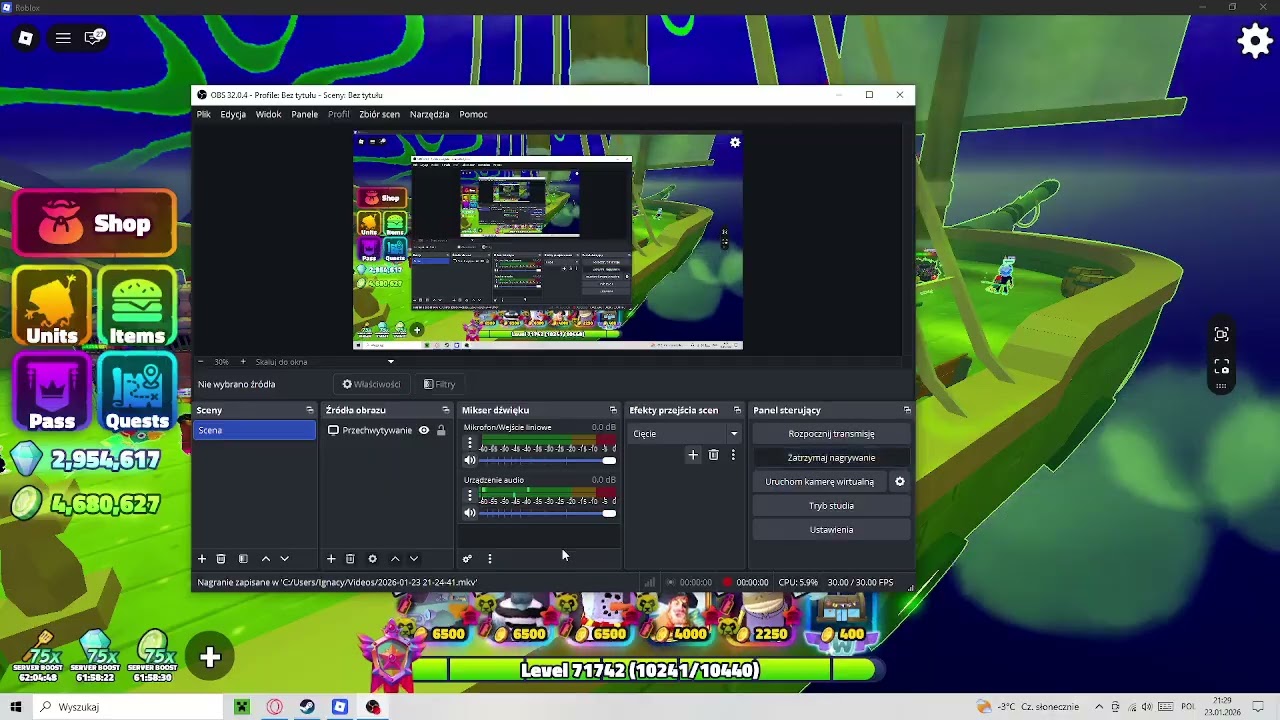Toggle Uruchom kamerę wirtualną
This screenshot has height=720, width=1280.
(820, 482)
